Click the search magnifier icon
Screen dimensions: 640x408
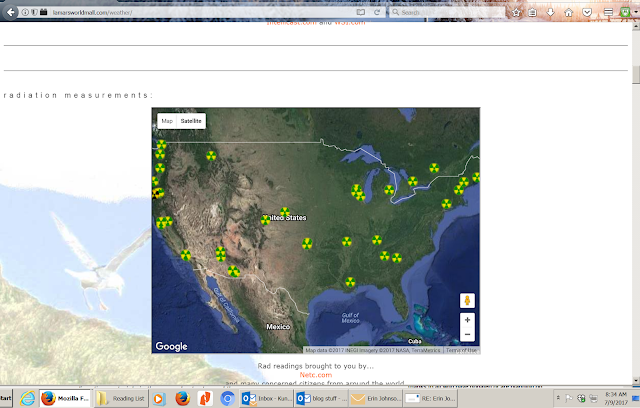point(395,12)
